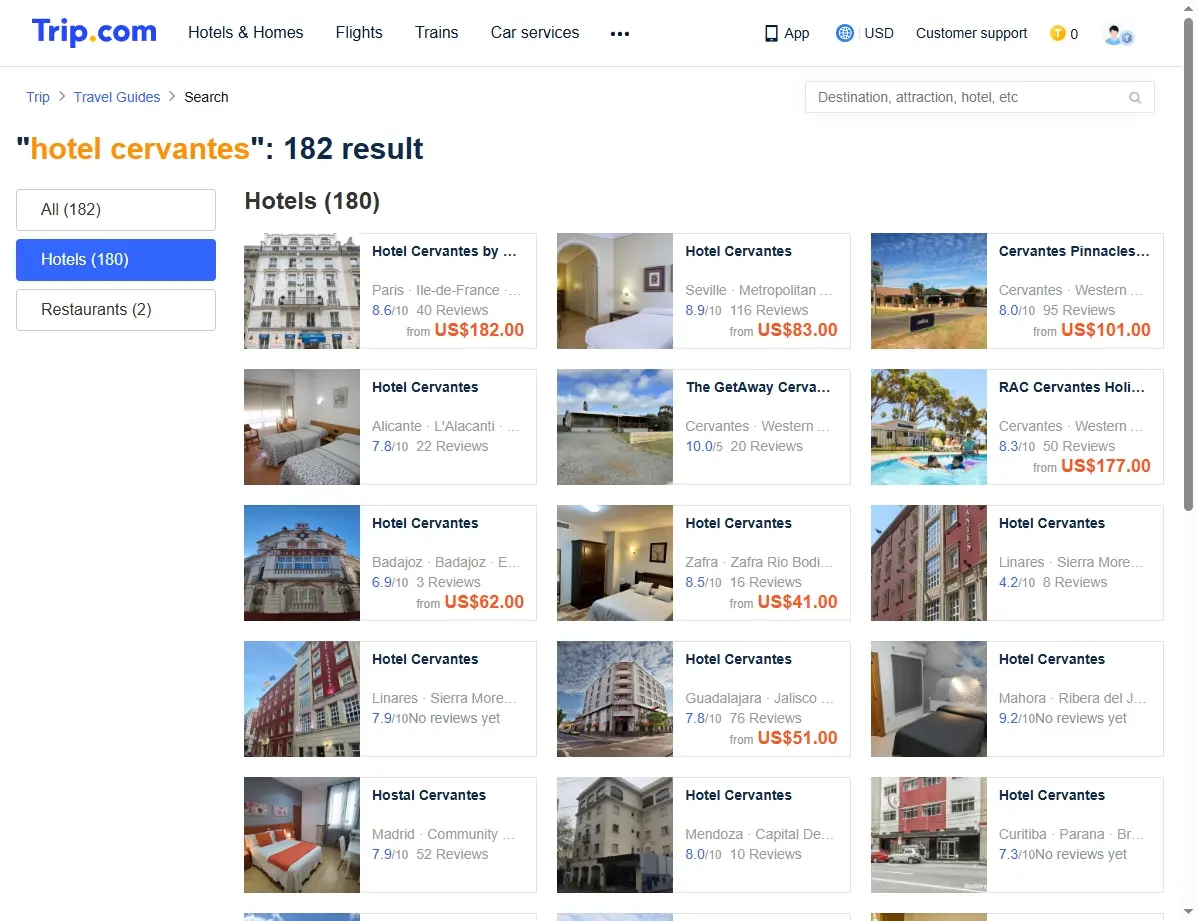Viewport: 1196px width, 921px height.
Task: Click the globe language icon
Action: click(844, 33)
